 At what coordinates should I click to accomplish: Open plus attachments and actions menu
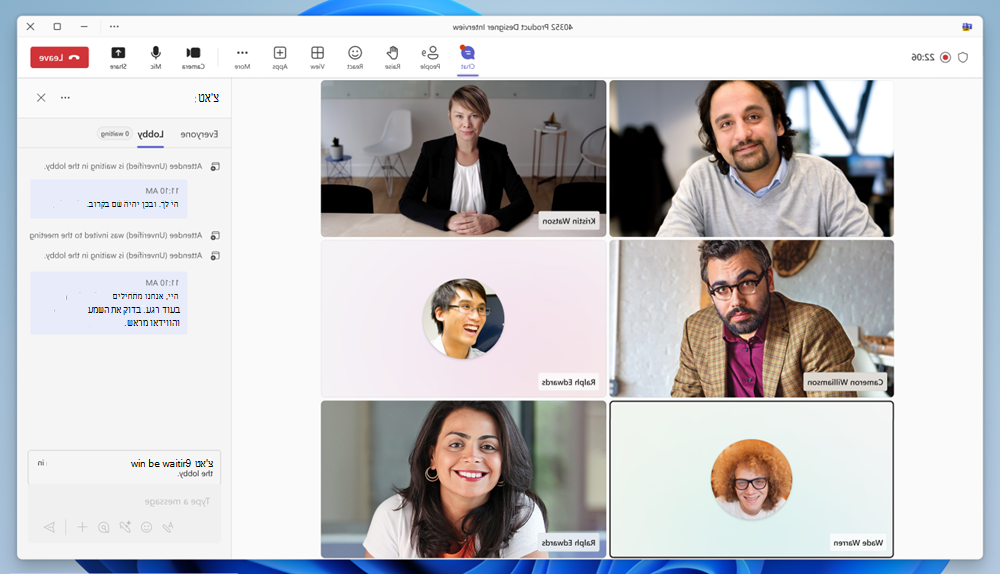tap(82, 527)
